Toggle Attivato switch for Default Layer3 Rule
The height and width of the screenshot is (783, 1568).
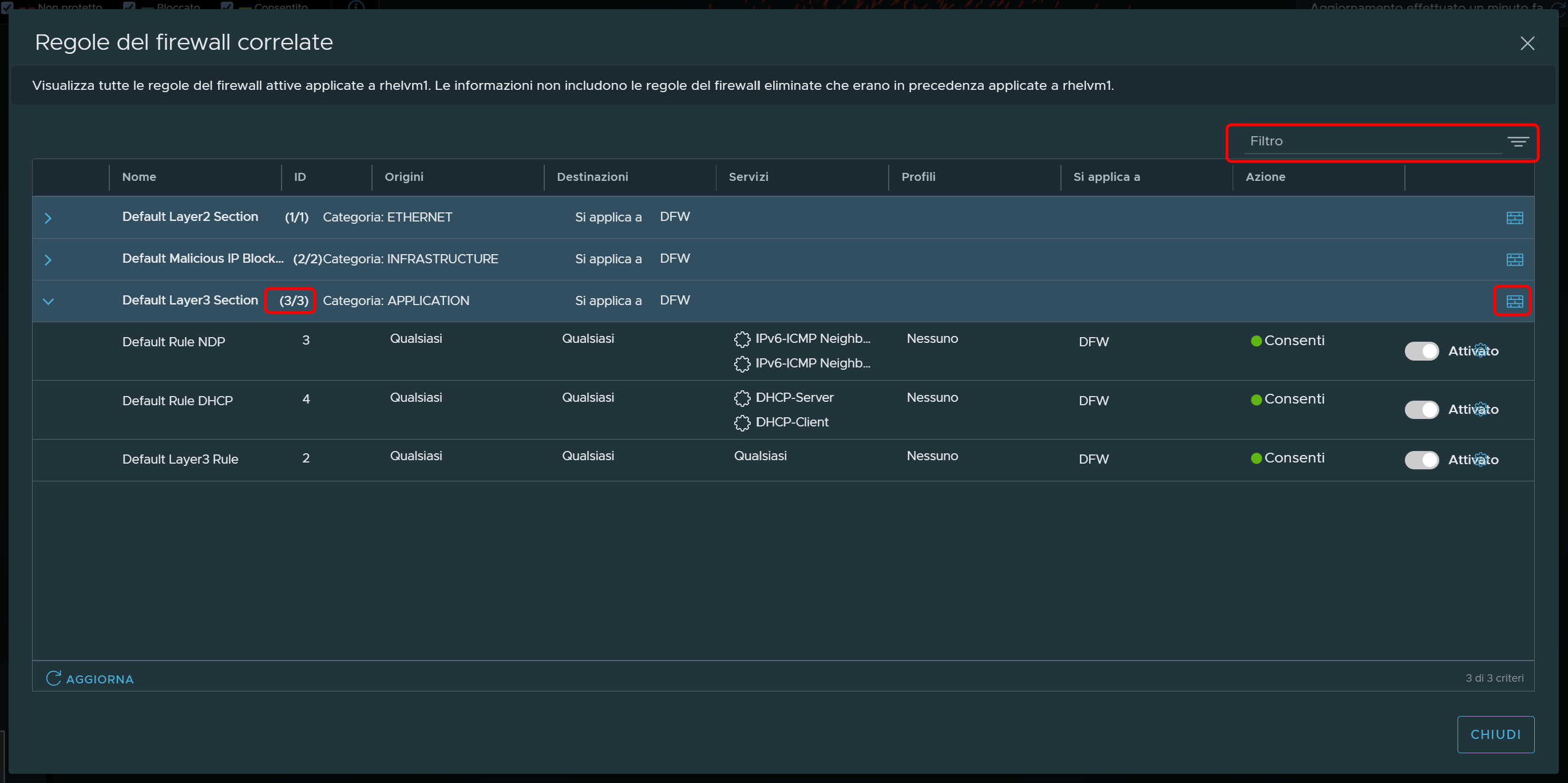pyautogui.click(x=1422, y=460)
